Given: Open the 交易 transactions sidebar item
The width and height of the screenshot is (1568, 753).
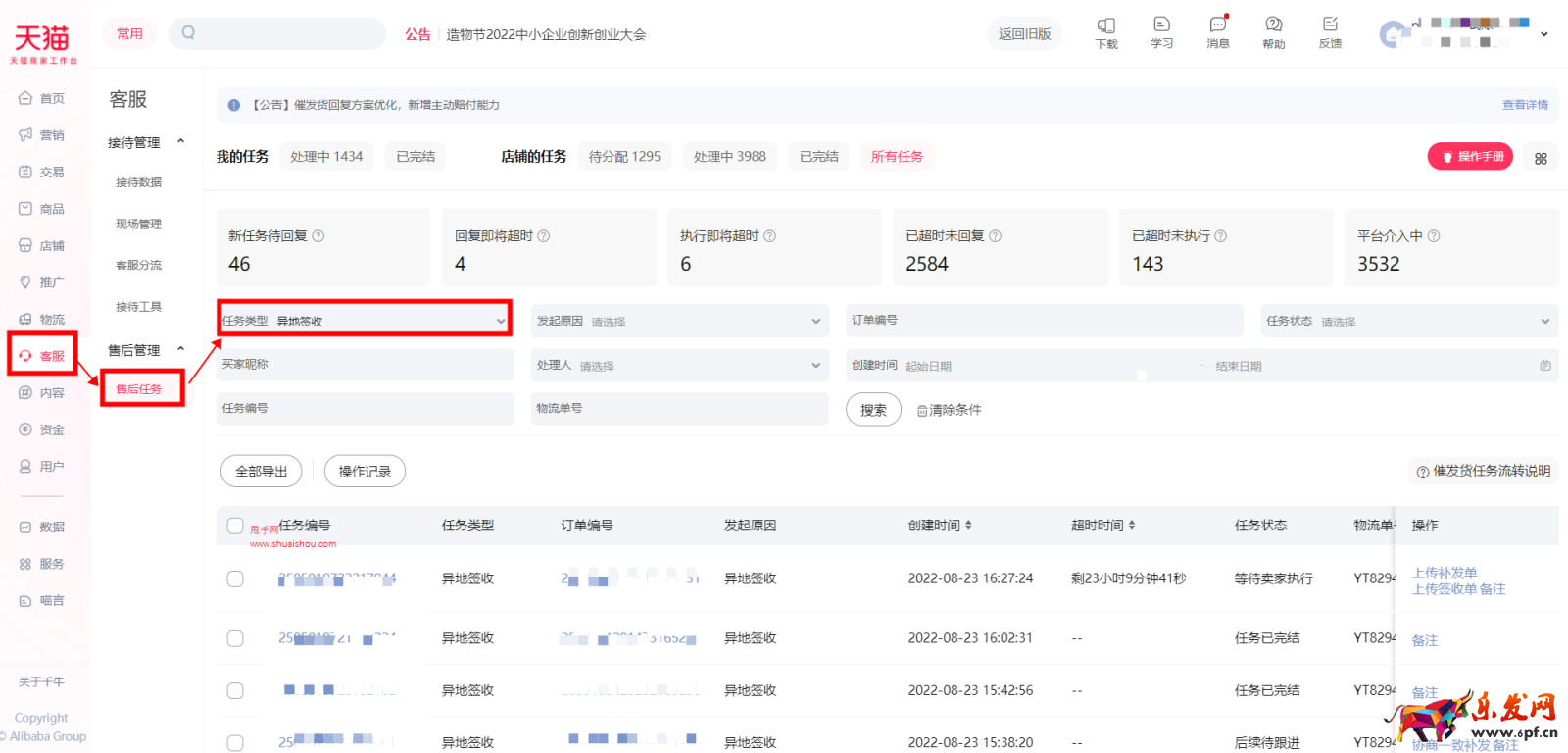Looking at the screenshot, I should pos(42,172).
